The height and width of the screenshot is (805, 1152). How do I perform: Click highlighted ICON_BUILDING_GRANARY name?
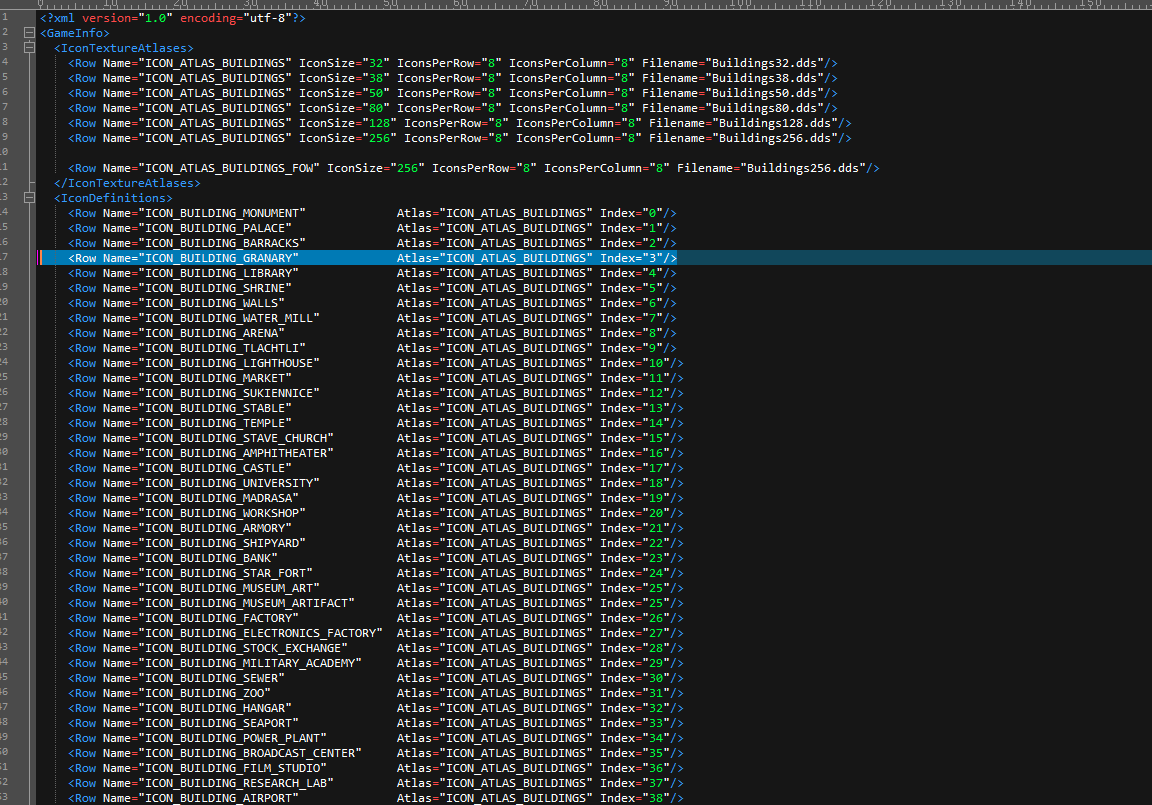[x=219, y=258]
